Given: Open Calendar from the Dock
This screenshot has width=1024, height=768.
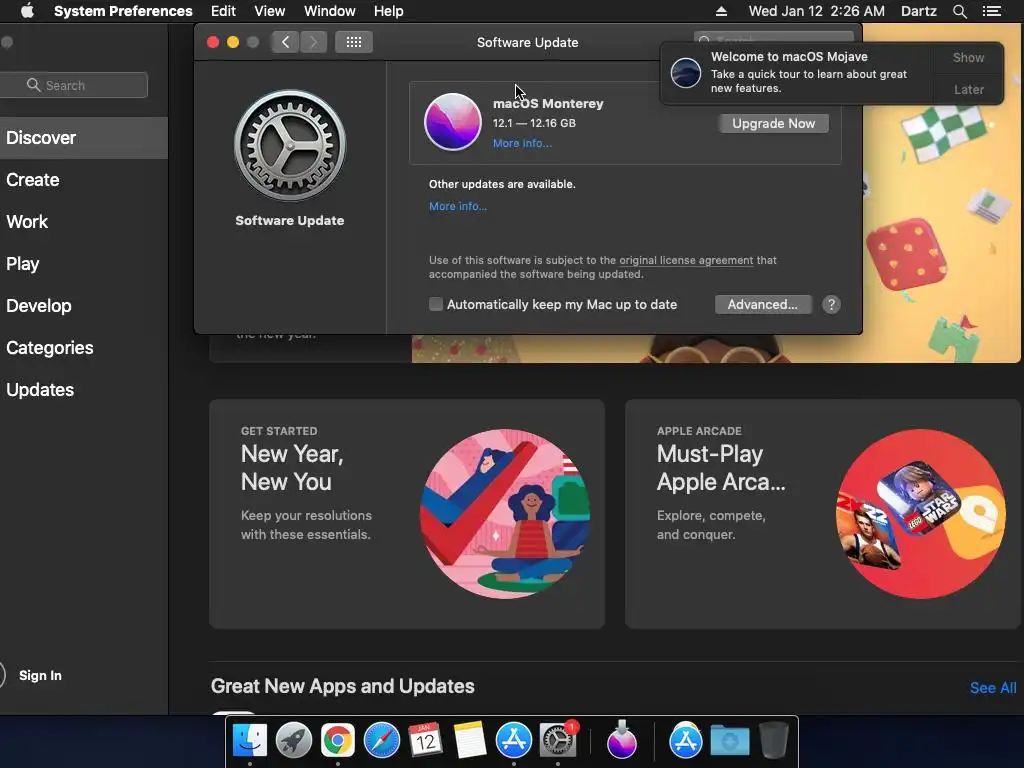Looking at the screenshot, I should tap(425, 741).
